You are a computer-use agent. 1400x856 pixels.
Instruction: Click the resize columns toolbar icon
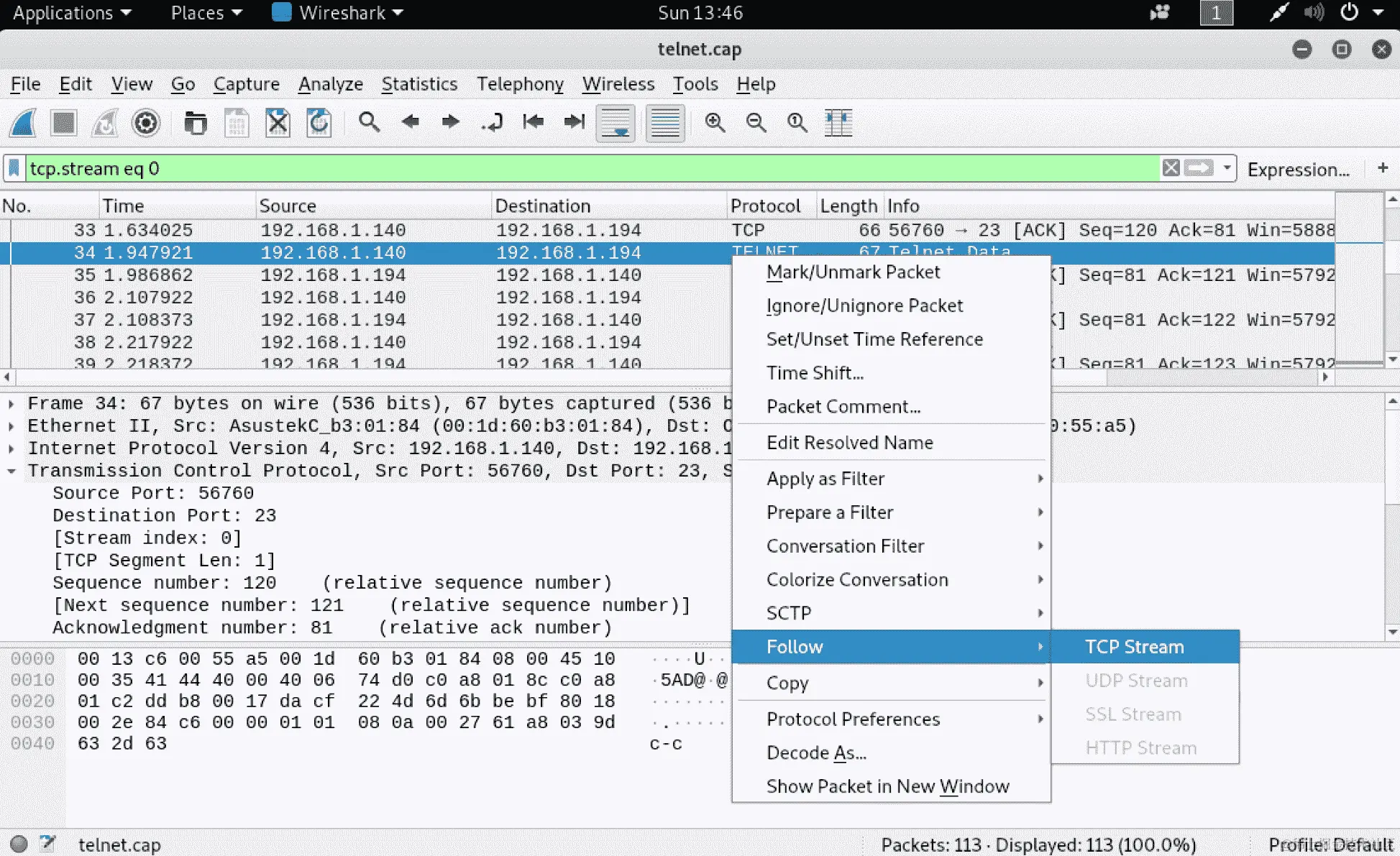coord(838,123)
